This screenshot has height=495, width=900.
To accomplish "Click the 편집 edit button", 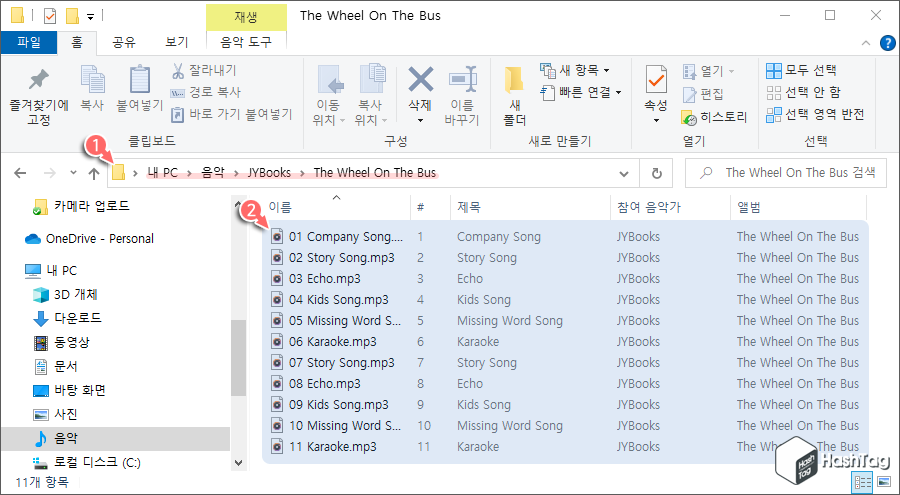I will pyautogui.click(x=703, y=94).
